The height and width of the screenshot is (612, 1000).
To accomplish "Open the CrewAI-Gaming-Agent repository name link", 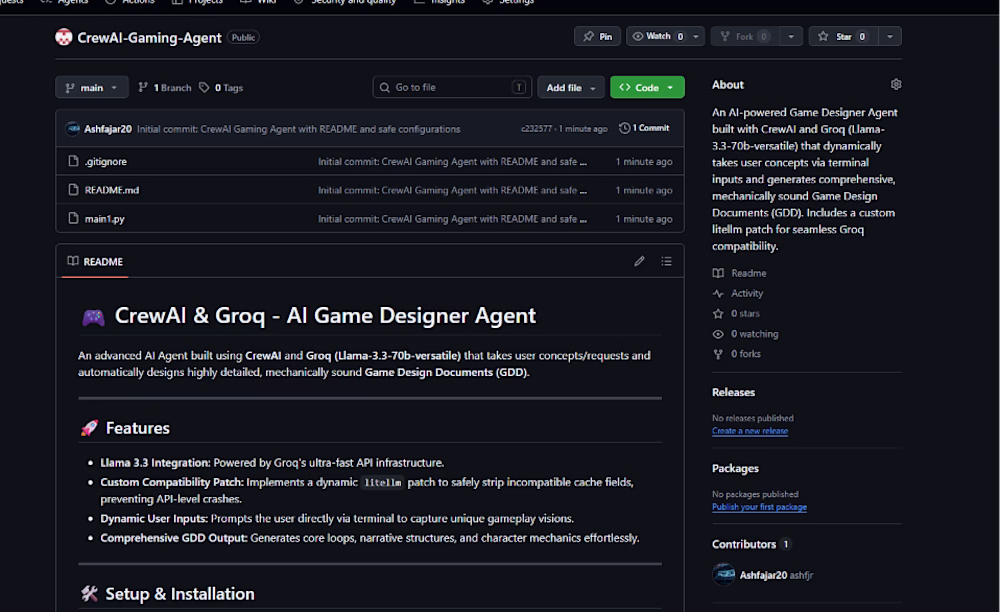I will coord(149,38).
